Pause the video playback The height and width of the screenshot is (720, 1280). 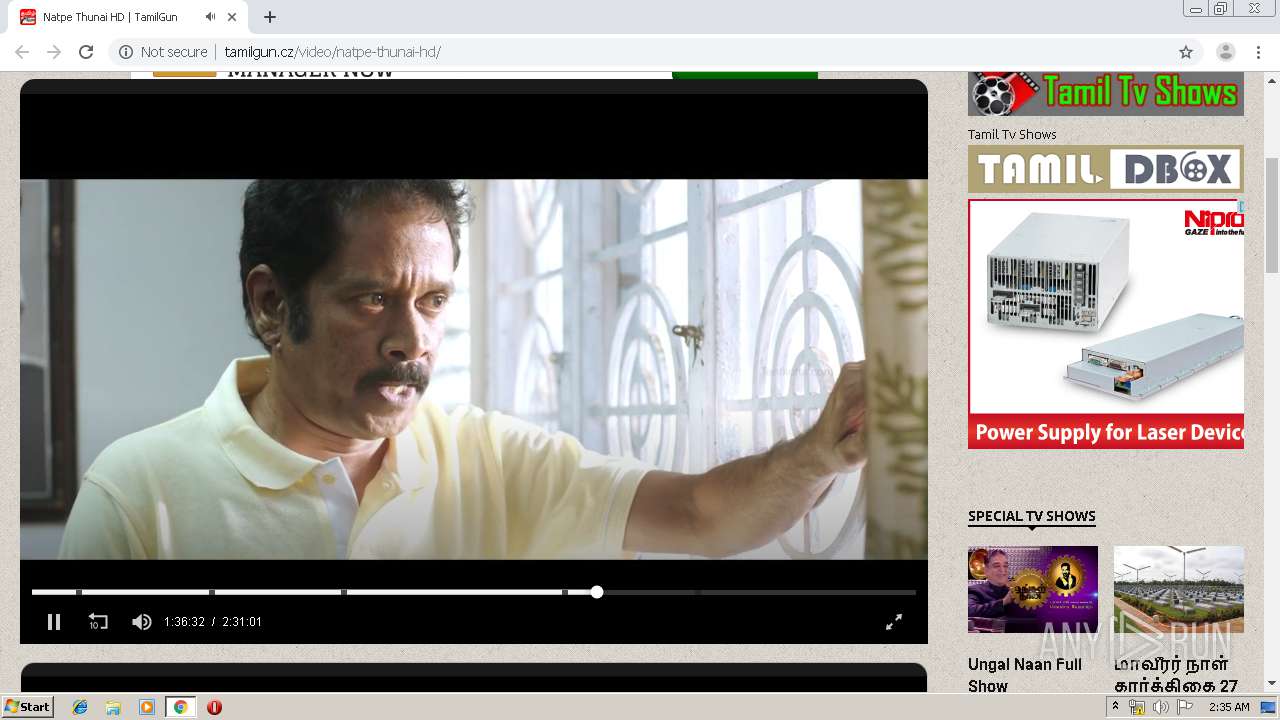coord(54,622)
